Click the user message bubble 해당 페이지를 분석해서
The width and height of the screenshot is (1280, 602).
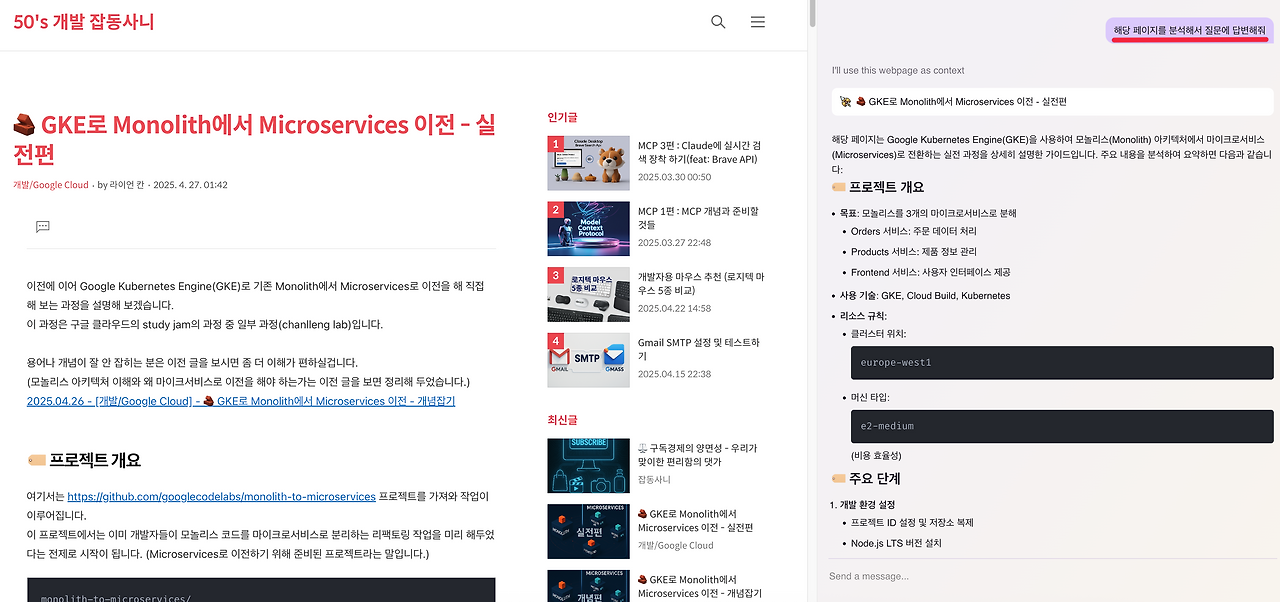(1190, 31)
